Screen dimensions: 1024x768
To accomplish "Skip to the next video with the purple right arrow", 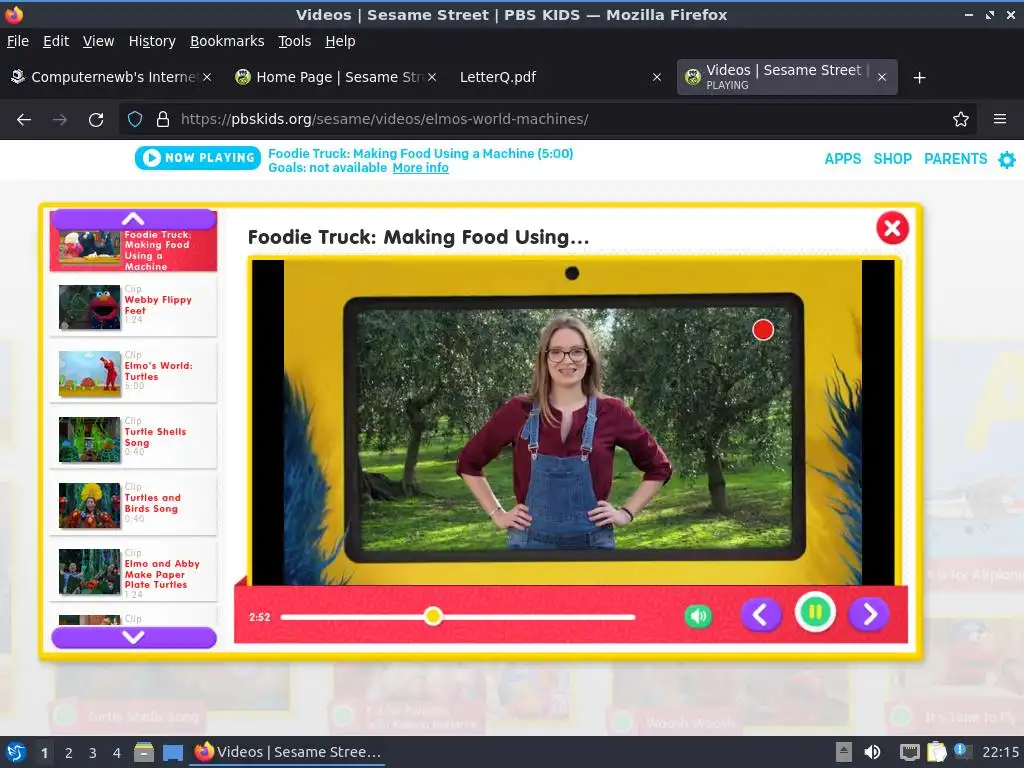I will click(x=869, y=615).
